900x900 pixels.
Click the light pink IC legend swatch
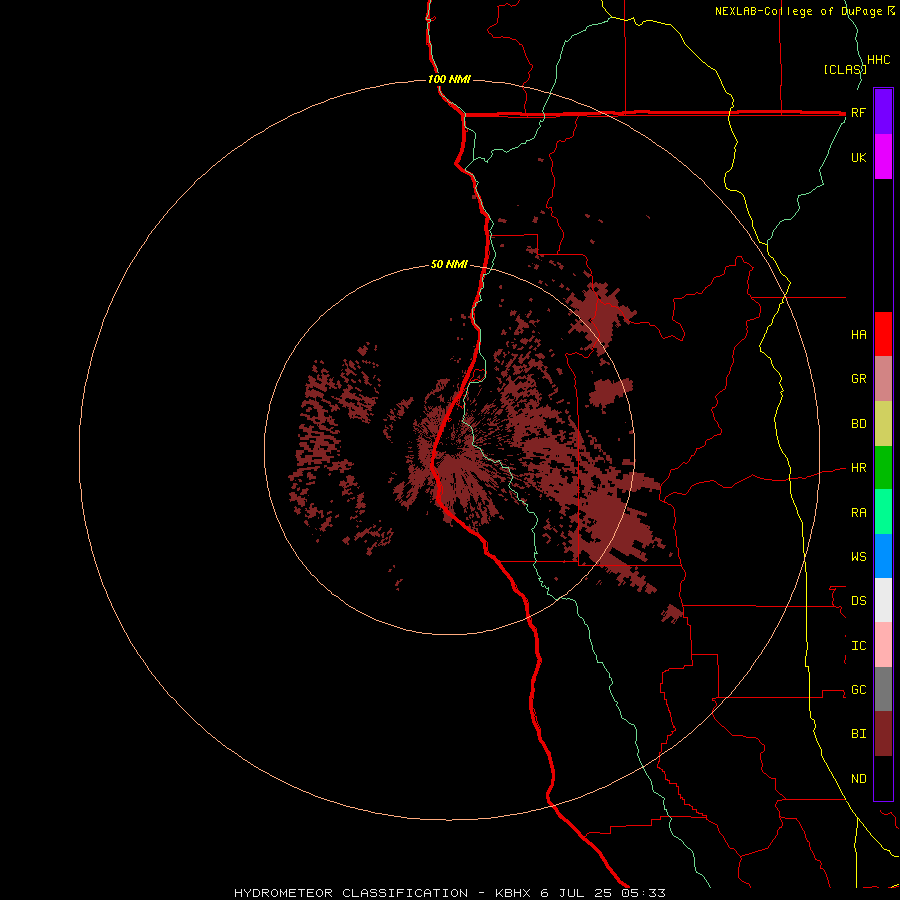click(883, 645)
